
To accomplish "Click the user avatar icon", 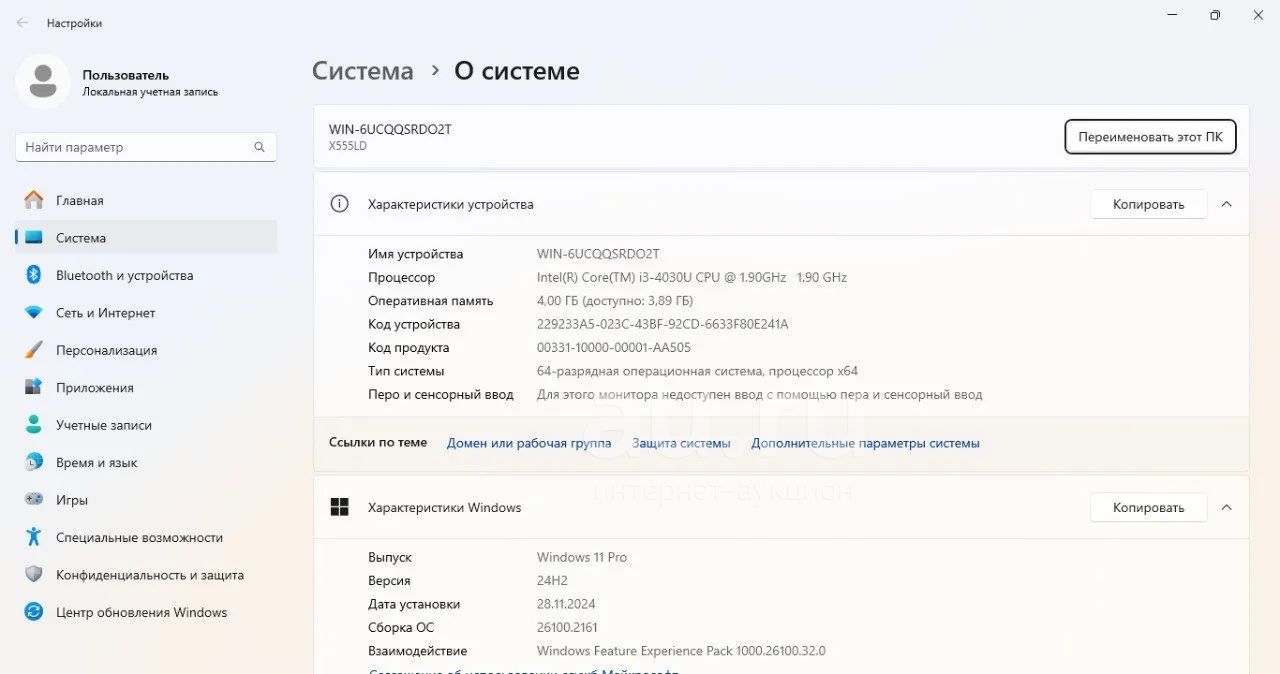I will (x=43, y=82).
